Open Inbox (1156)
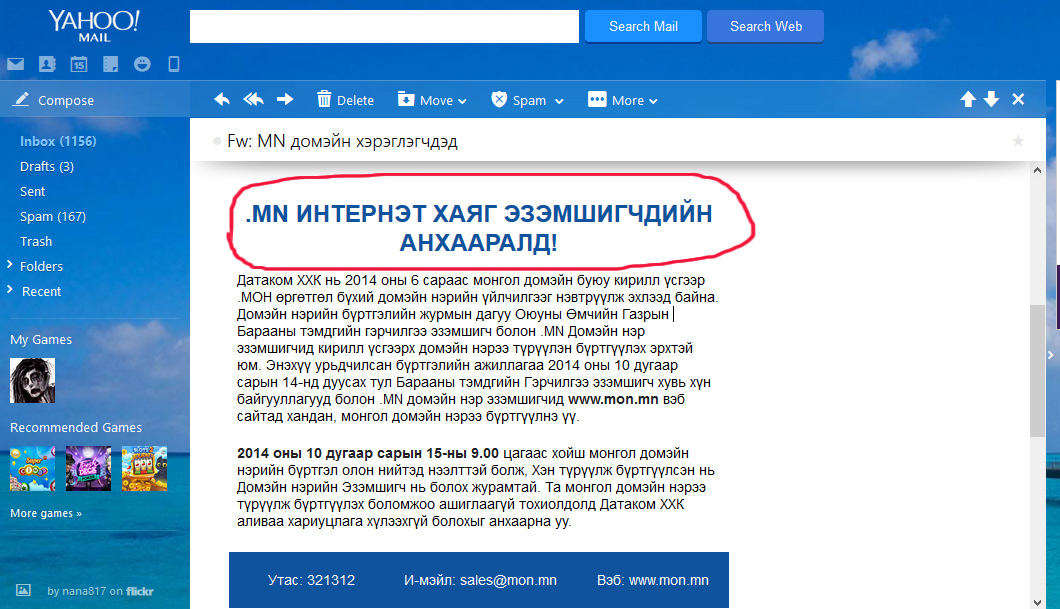Screen dimensions: 1060x609 [58, 141]
